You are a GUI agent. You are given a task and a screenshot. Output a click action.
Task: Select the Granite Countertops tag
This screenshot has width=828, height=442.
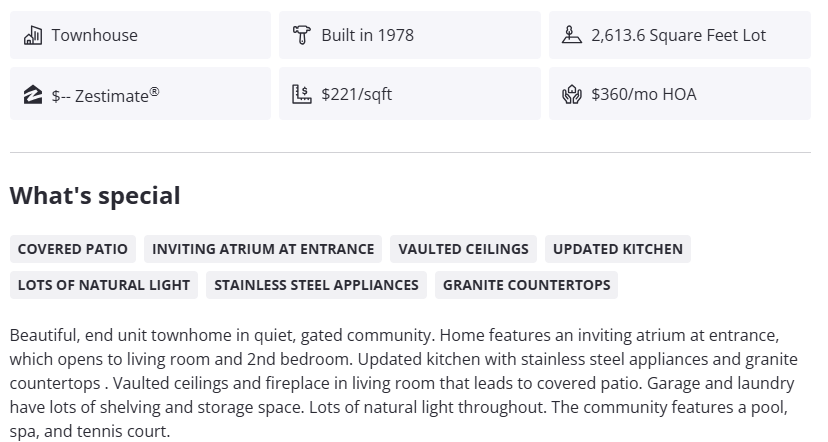click(526, 285)
